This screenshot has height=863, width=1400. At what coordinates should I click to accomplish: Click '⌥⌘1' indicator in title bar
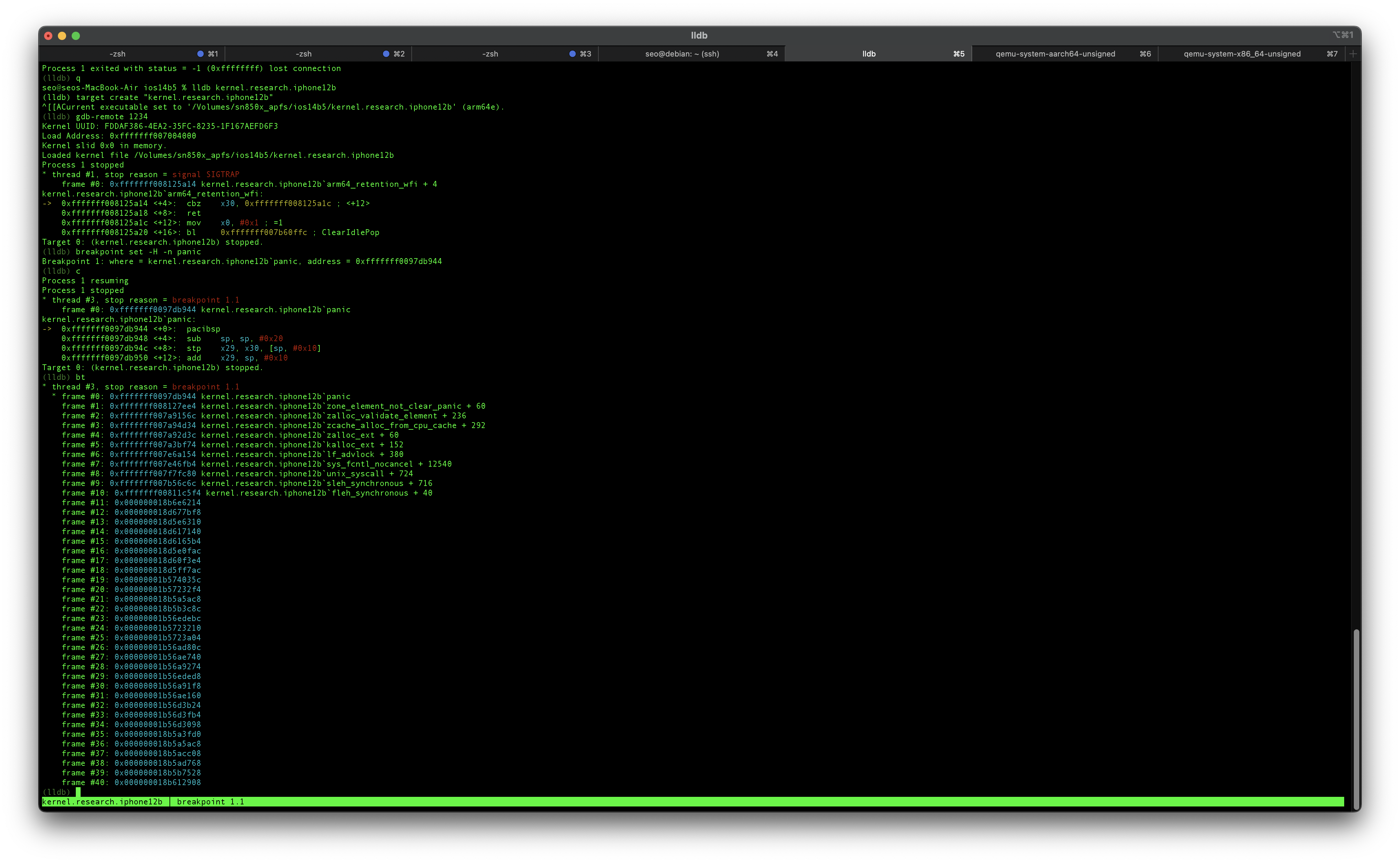[x=1343, y=35]
